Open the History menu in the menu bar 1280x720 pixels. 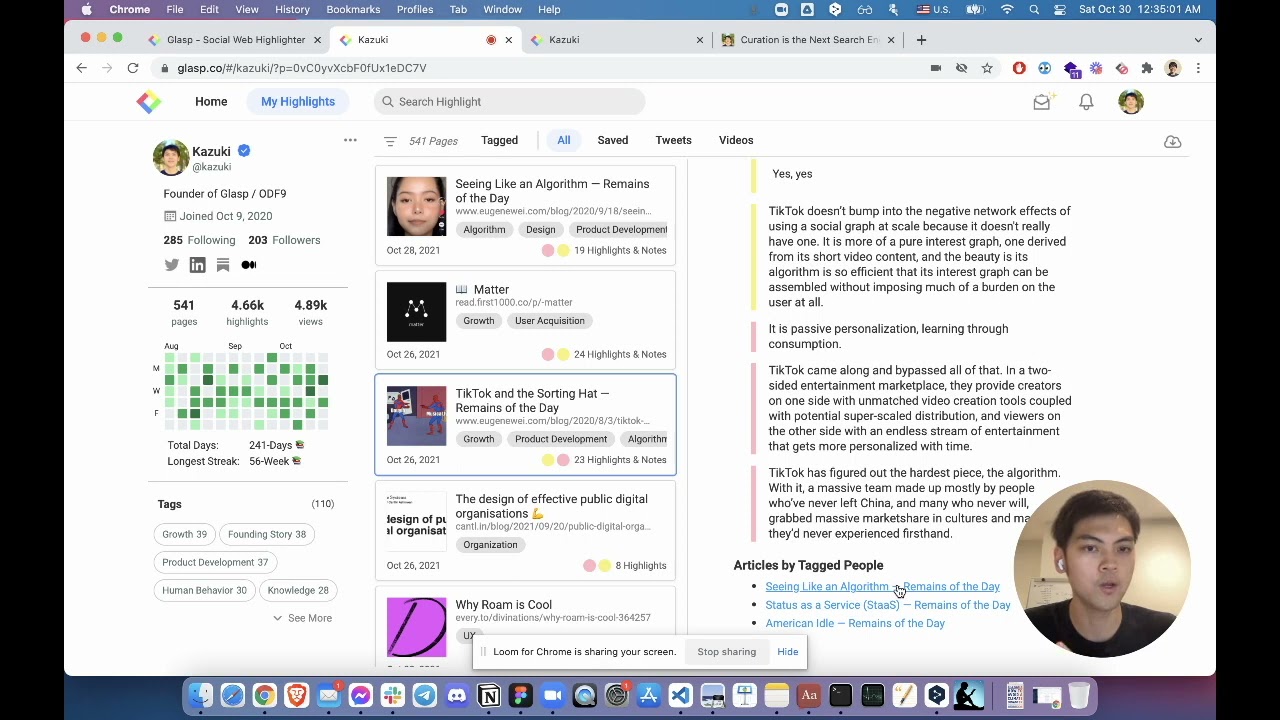coord(292,9)
